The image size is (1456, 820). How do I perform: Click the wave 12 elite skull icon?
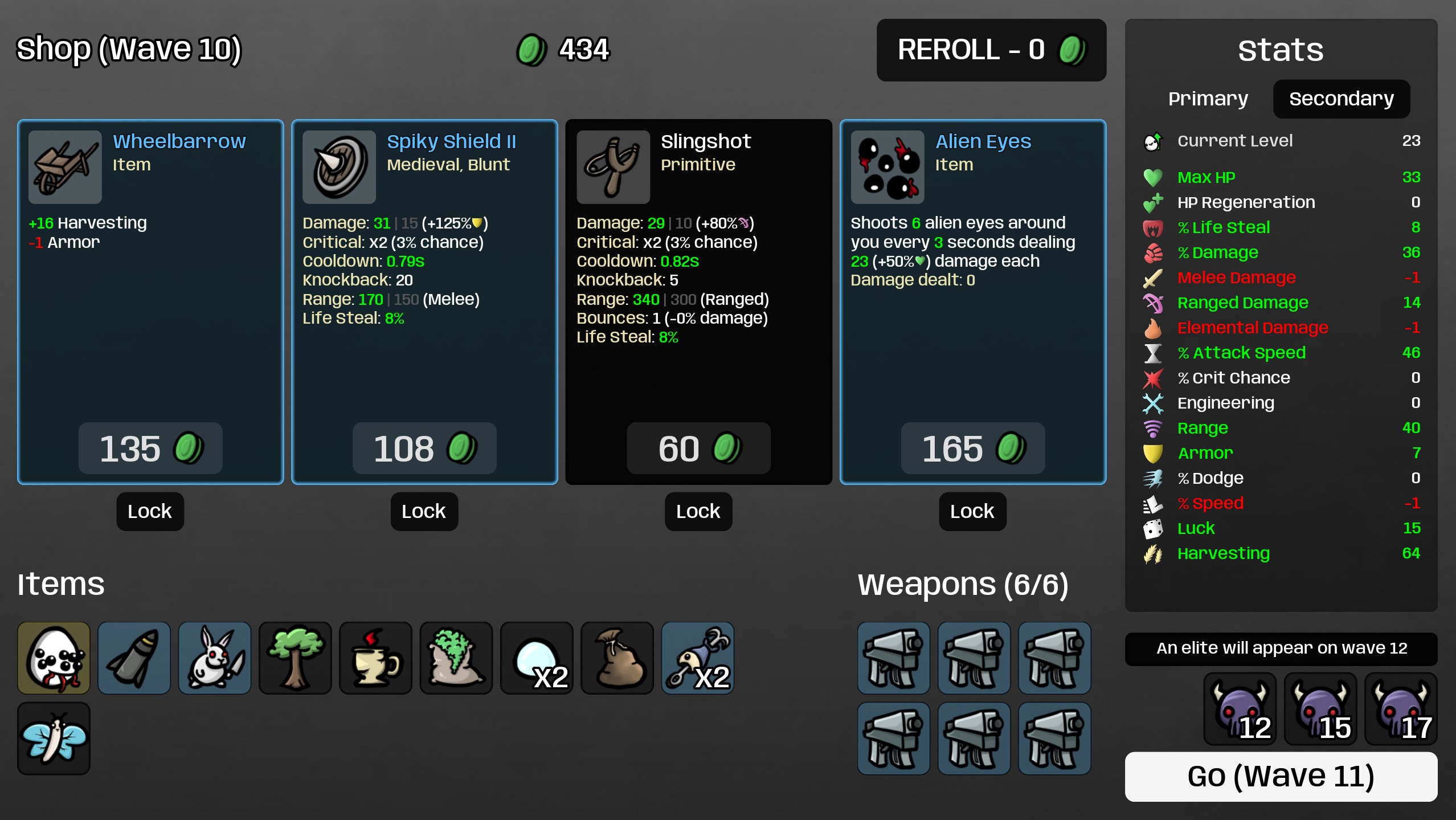pos(1240,709)
